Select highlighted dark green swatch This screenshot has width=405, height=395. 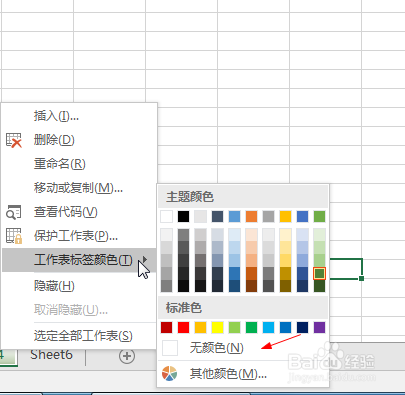point(320,274)
